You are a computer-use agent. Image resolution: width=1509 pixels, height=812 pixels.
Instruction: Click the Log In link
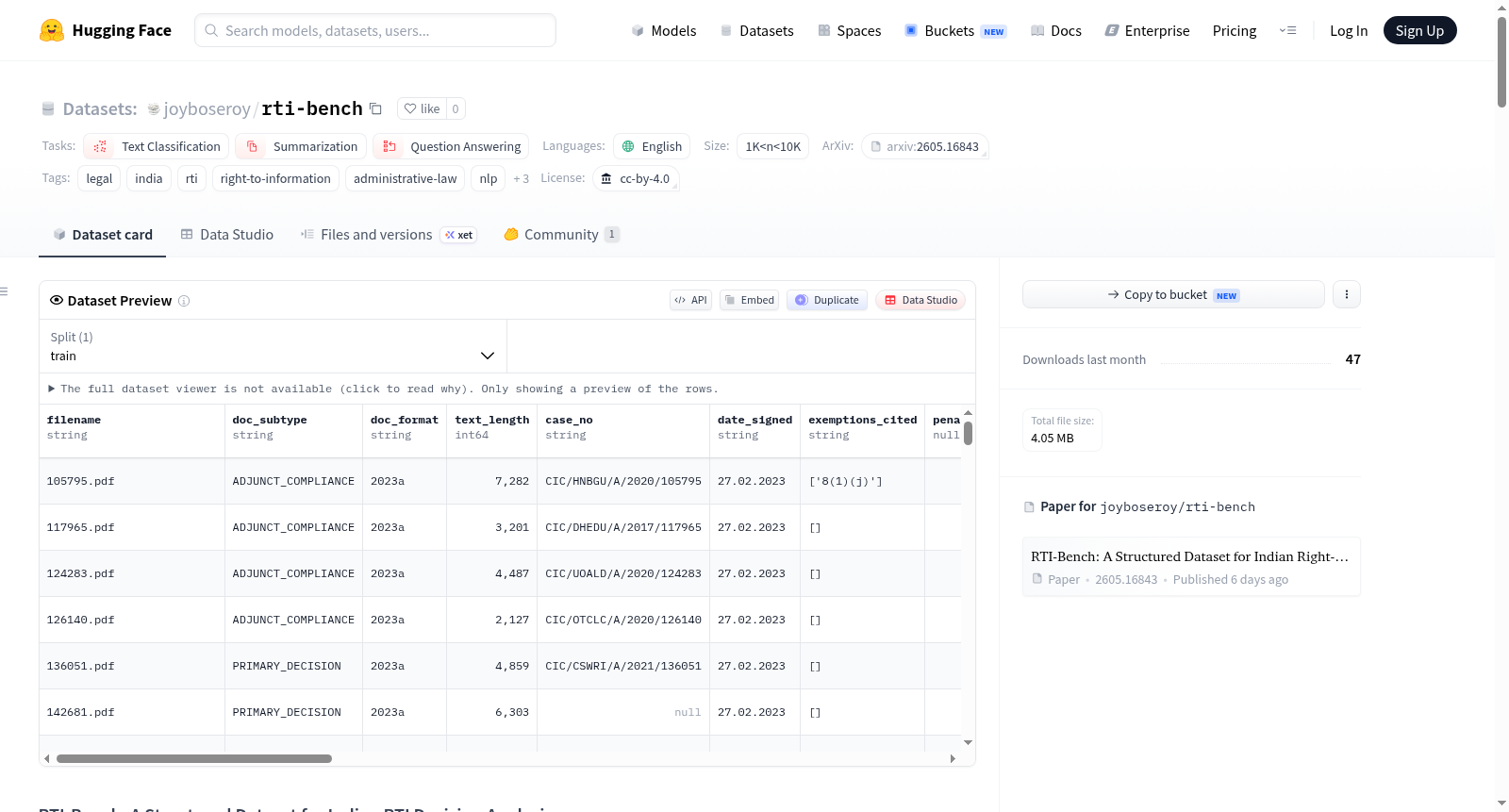click(x=1349, y=30)
